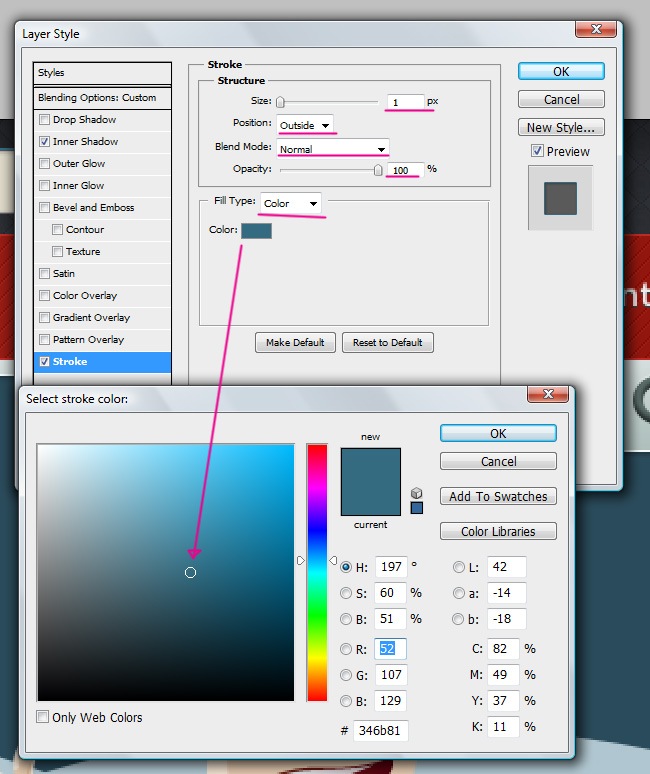Click the hex color input field
Screen dimensions: 650x774
(x=381, y=731)
